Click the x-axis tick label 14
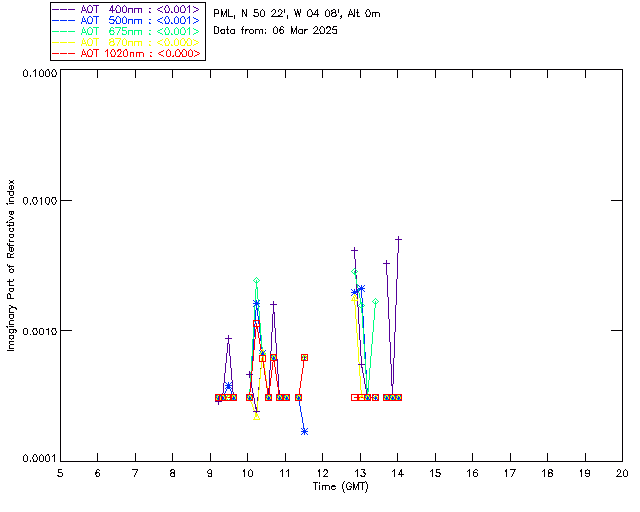The image size is (640, 512). 398,473
